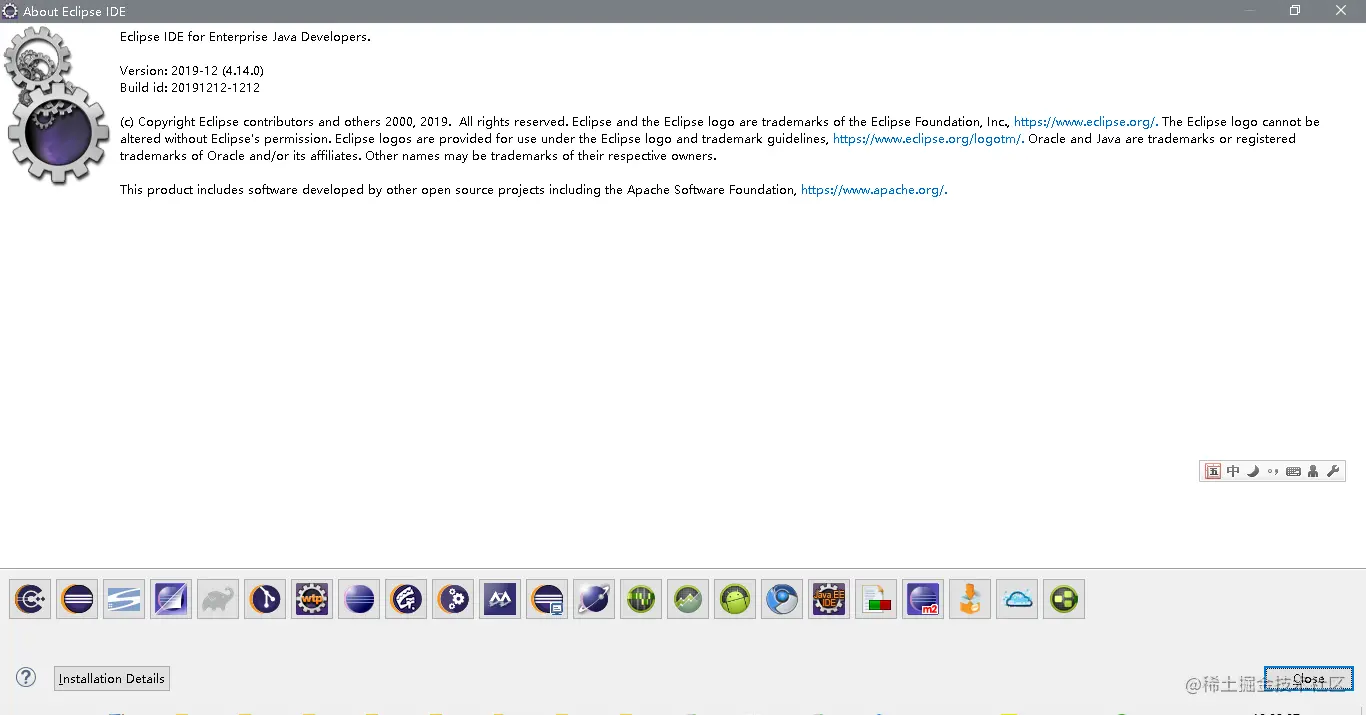1366x715 pixels.
Task: Close the About Eclipse IDE dialog
Action: (1308, 678)
